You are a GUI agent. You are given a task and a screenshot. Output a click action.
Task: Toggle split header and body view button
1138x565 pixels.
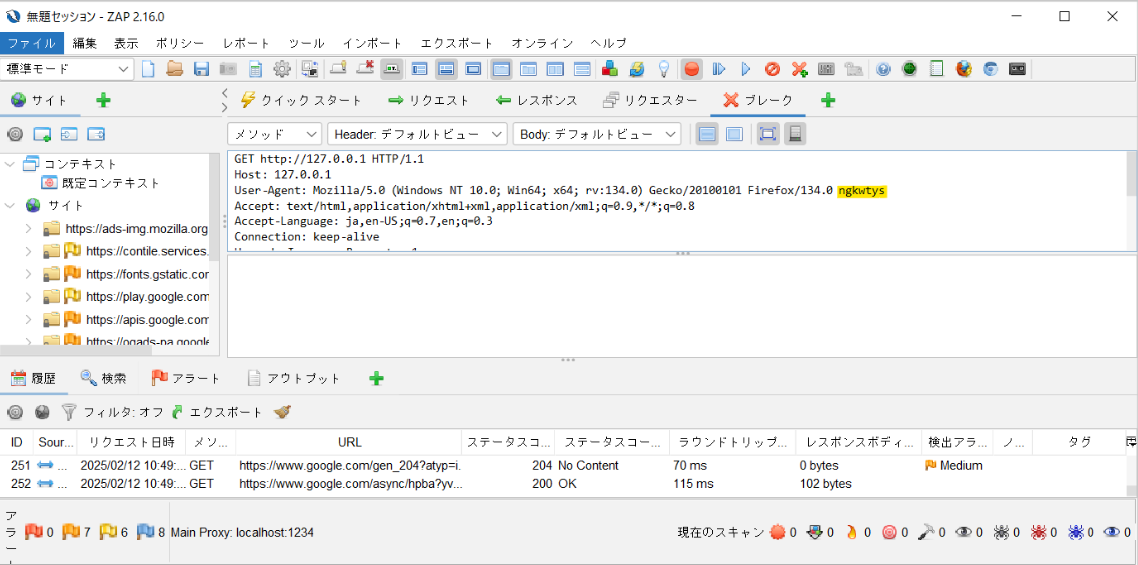point(708,134)
